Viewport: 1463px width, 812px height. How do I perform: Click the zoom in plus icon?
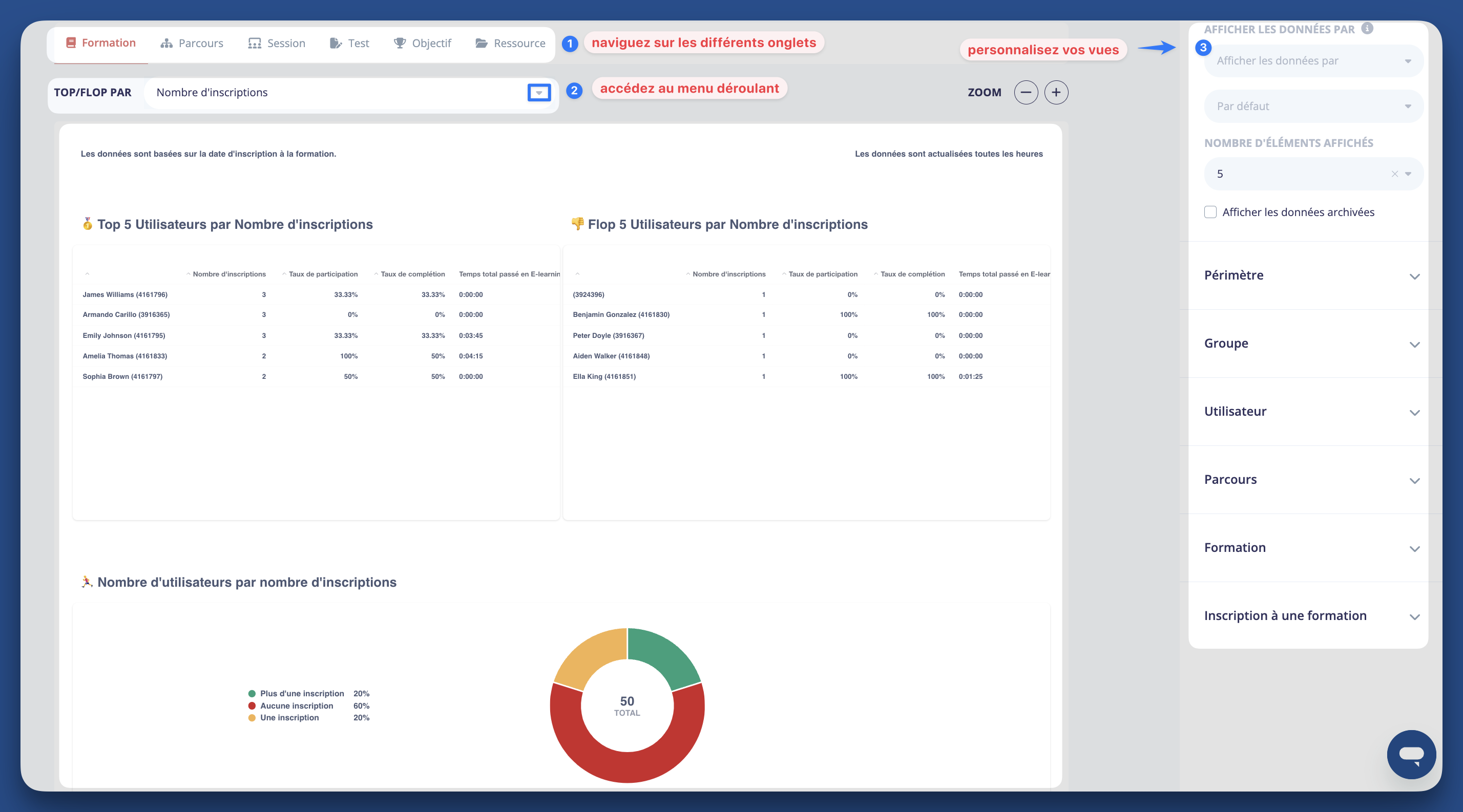(x=1056, y=93)
